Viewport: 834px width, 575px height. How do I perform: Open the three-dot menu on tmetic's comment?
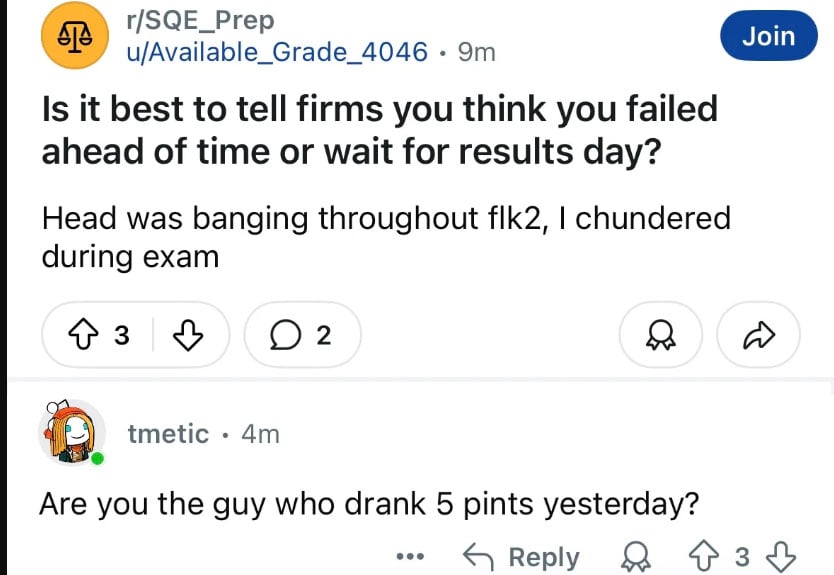pyautogui.click(x=409, y=556)
